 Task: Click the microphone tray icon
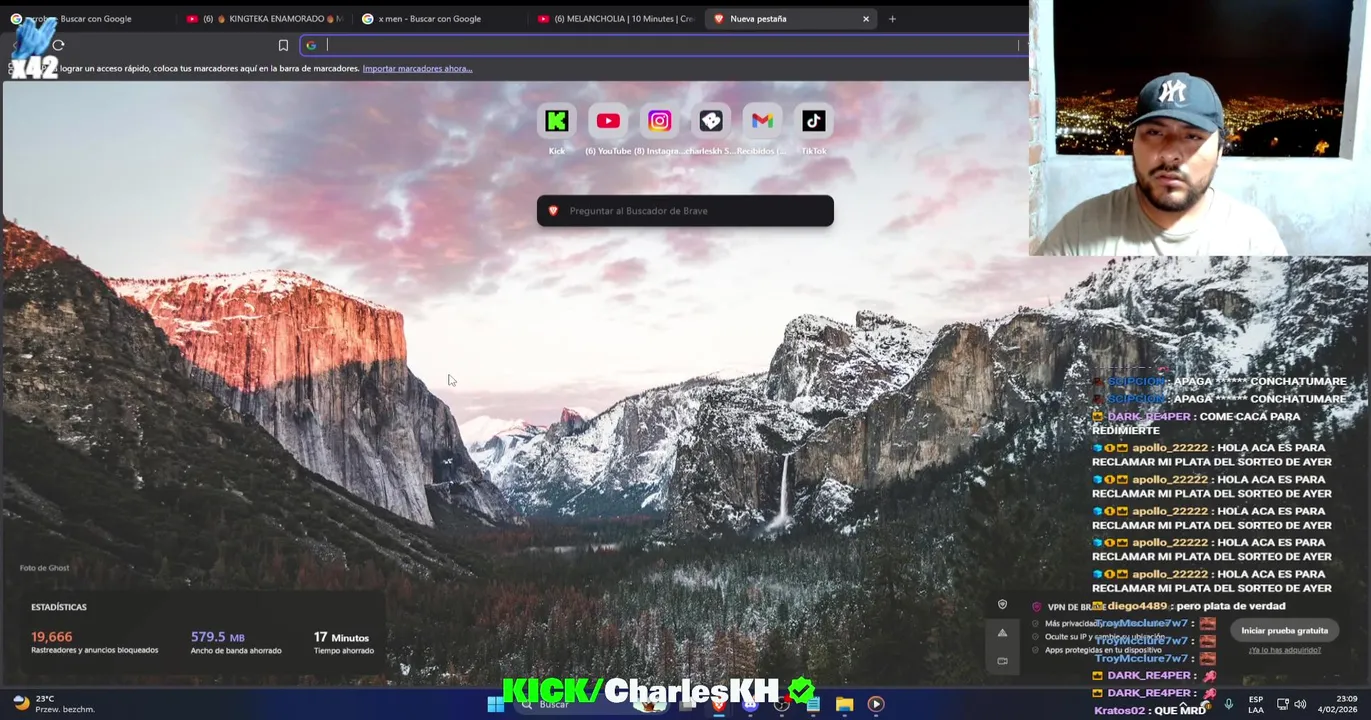[1228, 704]
